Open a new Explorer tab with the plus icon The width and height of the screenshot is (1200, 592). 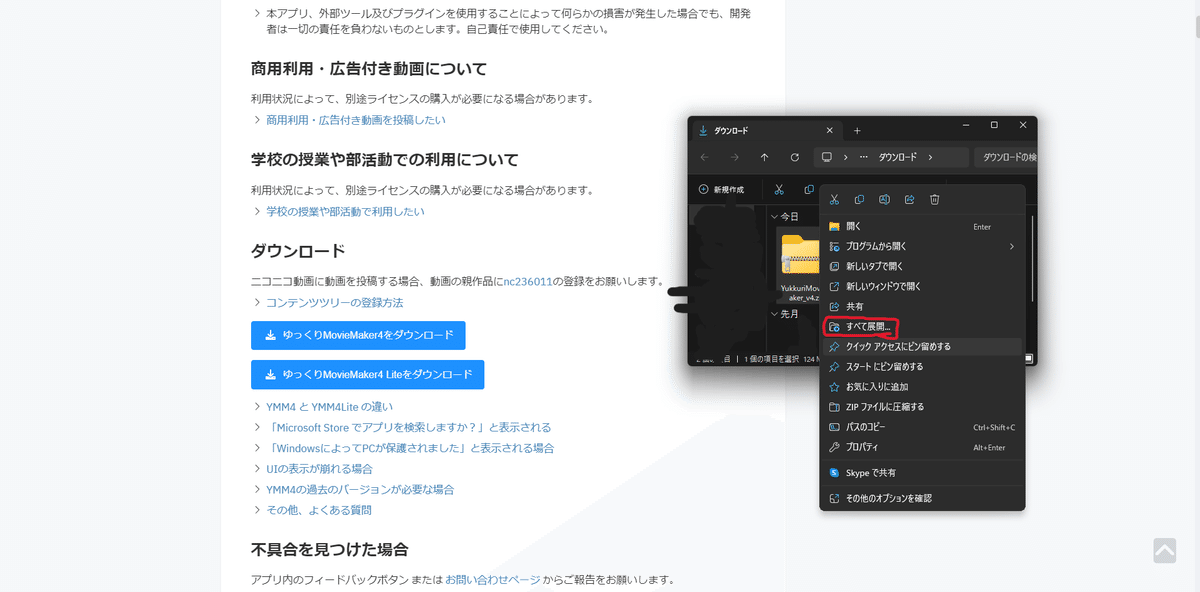tap(857, 130)
